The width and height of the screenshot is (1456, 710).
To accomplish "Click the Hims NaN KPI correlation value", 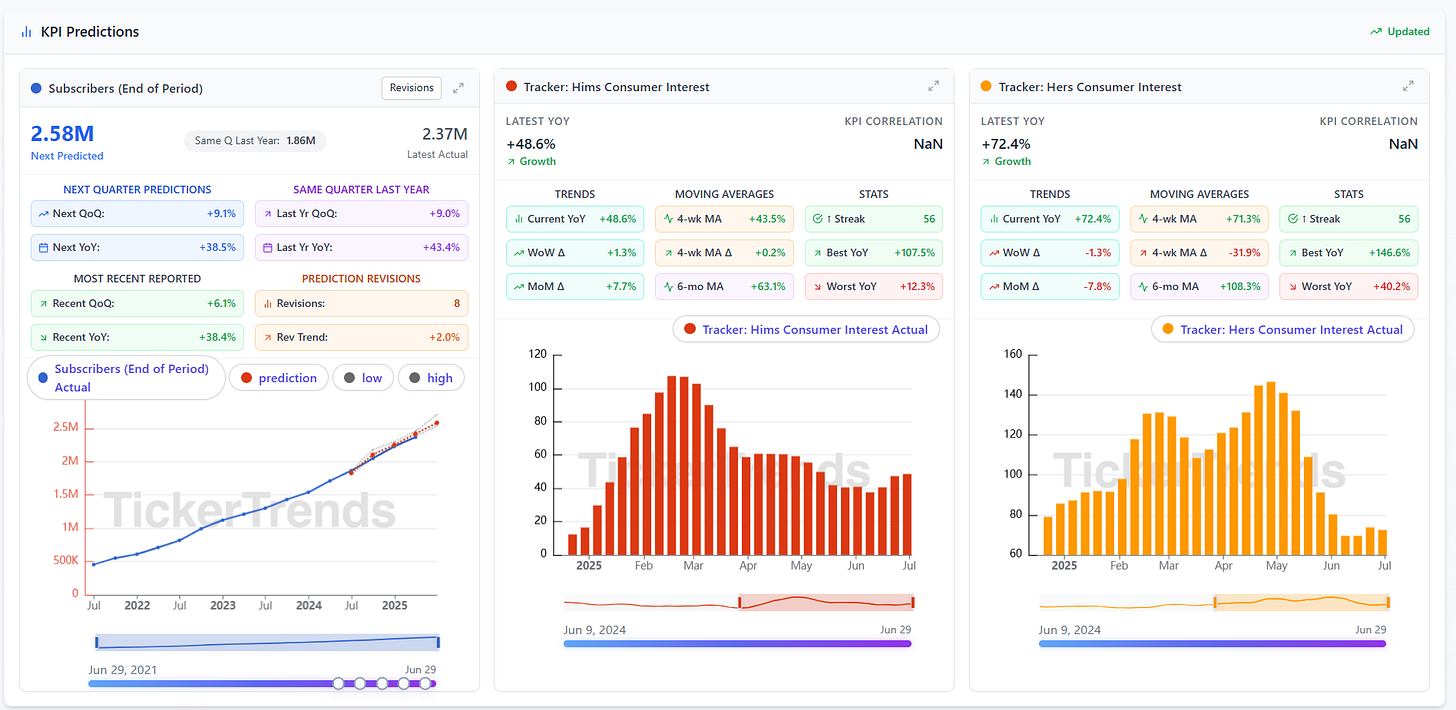I will coord(928,144).
